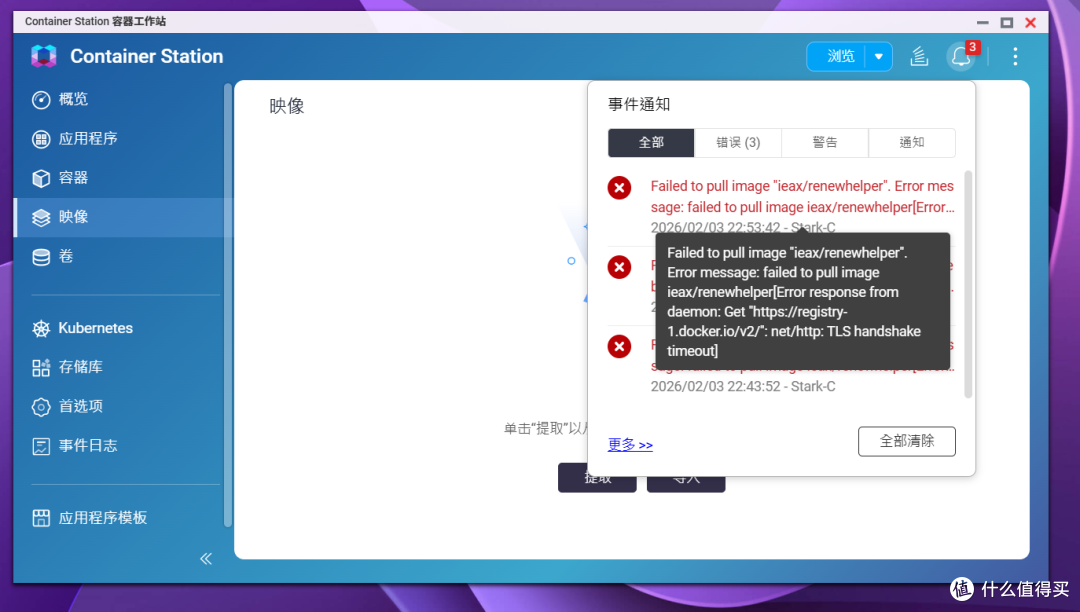
Task: Click the 事件通知 panel heading
Action: click(639, 105)
